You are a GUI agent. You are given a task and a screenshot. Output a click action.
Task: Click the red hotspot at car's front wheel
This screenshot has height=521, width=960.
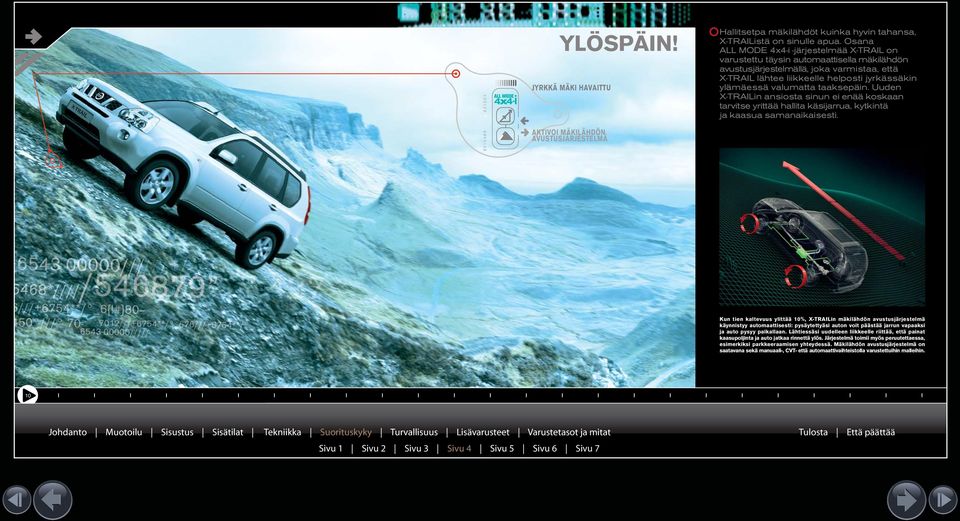click(x=54, y=161)
